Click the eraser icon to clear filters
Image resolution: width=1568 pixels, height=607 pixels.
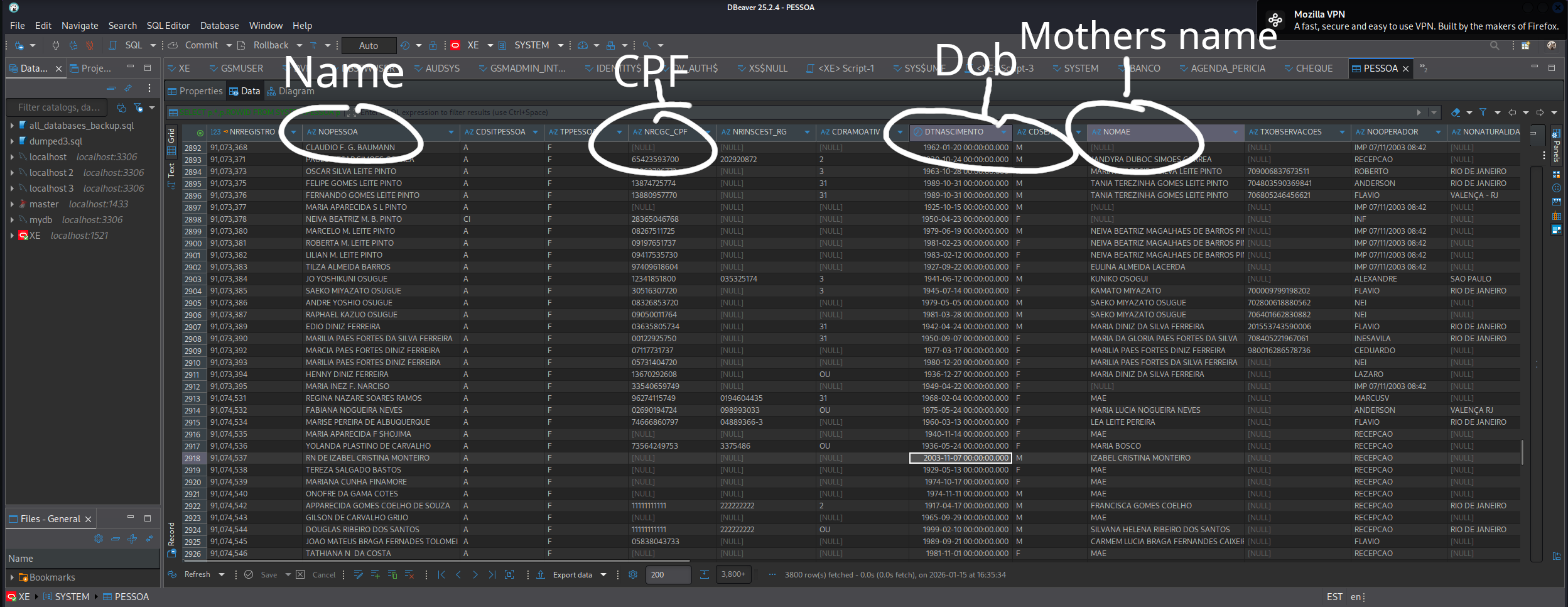point(1456,112)
